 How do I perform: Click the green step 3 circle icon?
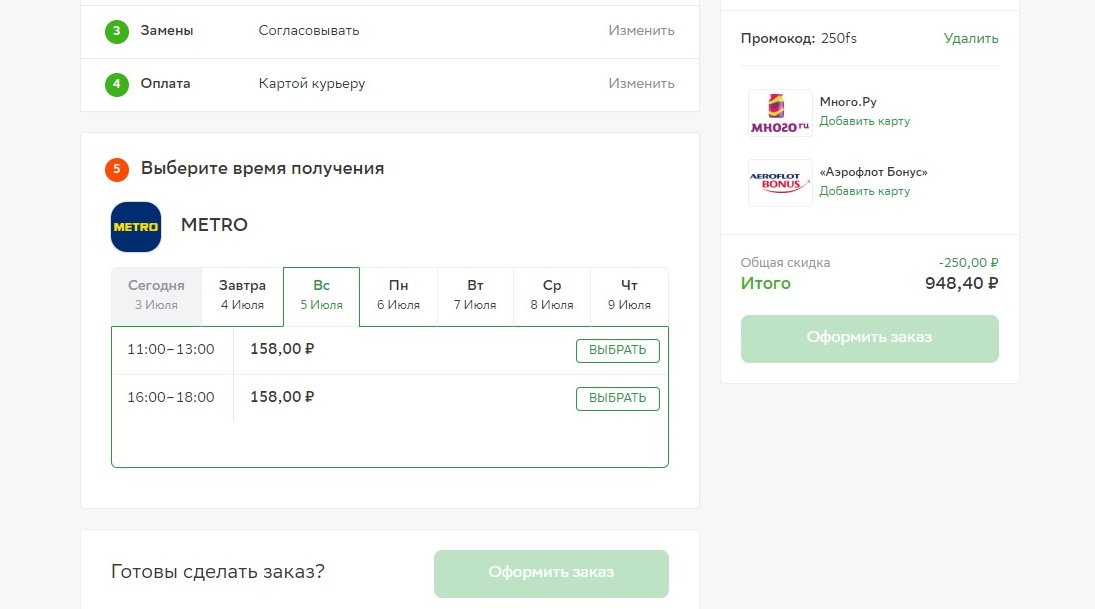coord(117,31)
